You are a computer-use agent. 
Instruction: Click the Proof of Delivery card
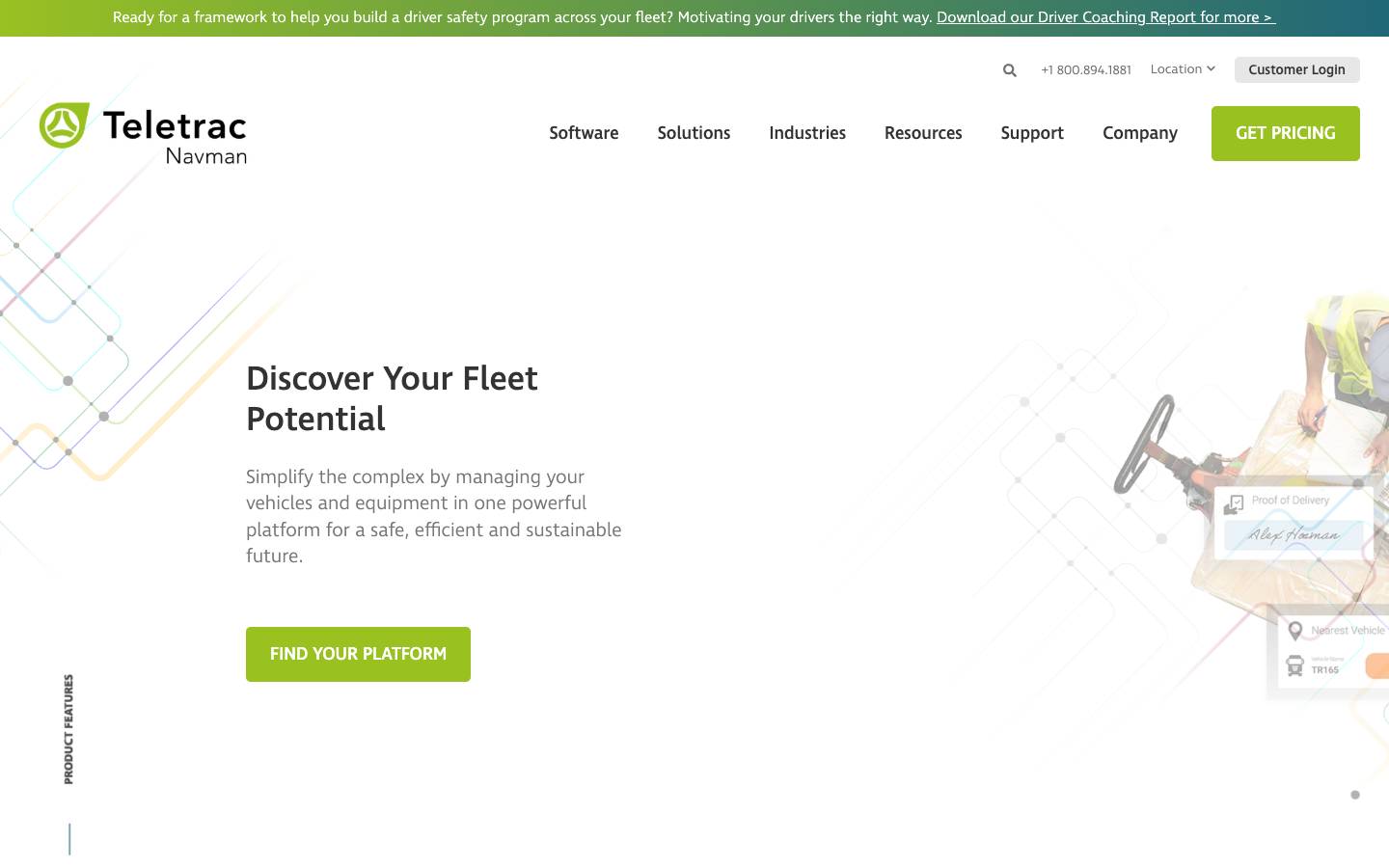point(1293,522)
